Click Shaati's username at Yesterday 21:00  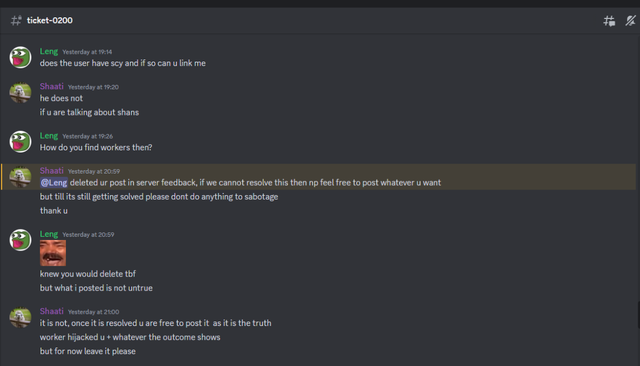[x=51, y=311]
